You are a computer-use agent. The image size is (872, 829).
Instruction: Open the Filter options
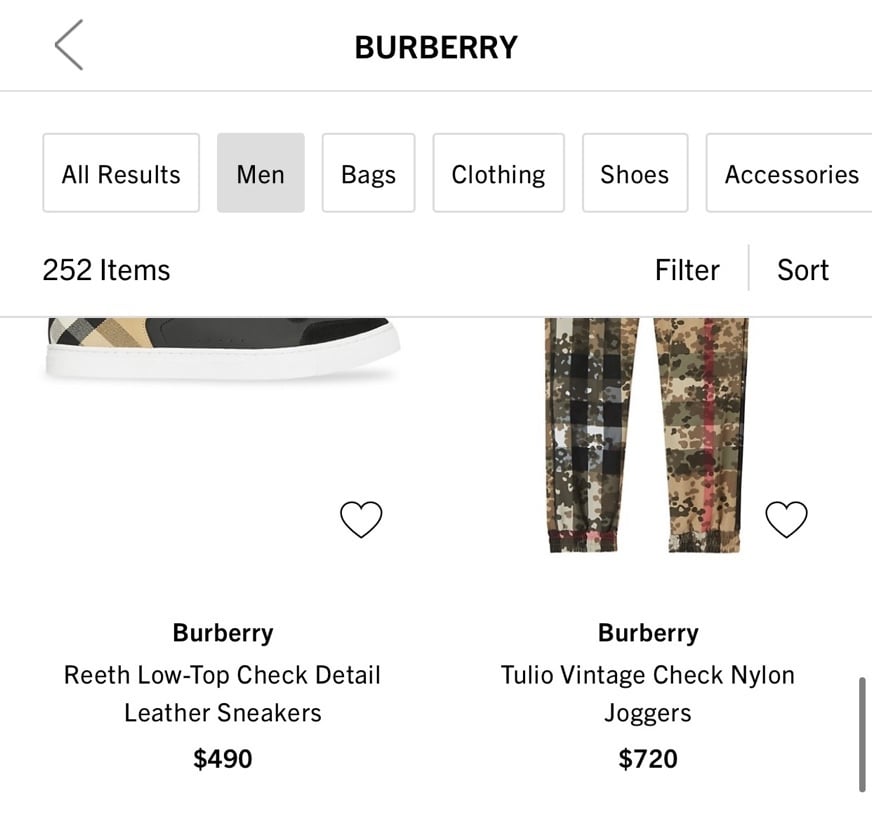(x=687, y=270)
